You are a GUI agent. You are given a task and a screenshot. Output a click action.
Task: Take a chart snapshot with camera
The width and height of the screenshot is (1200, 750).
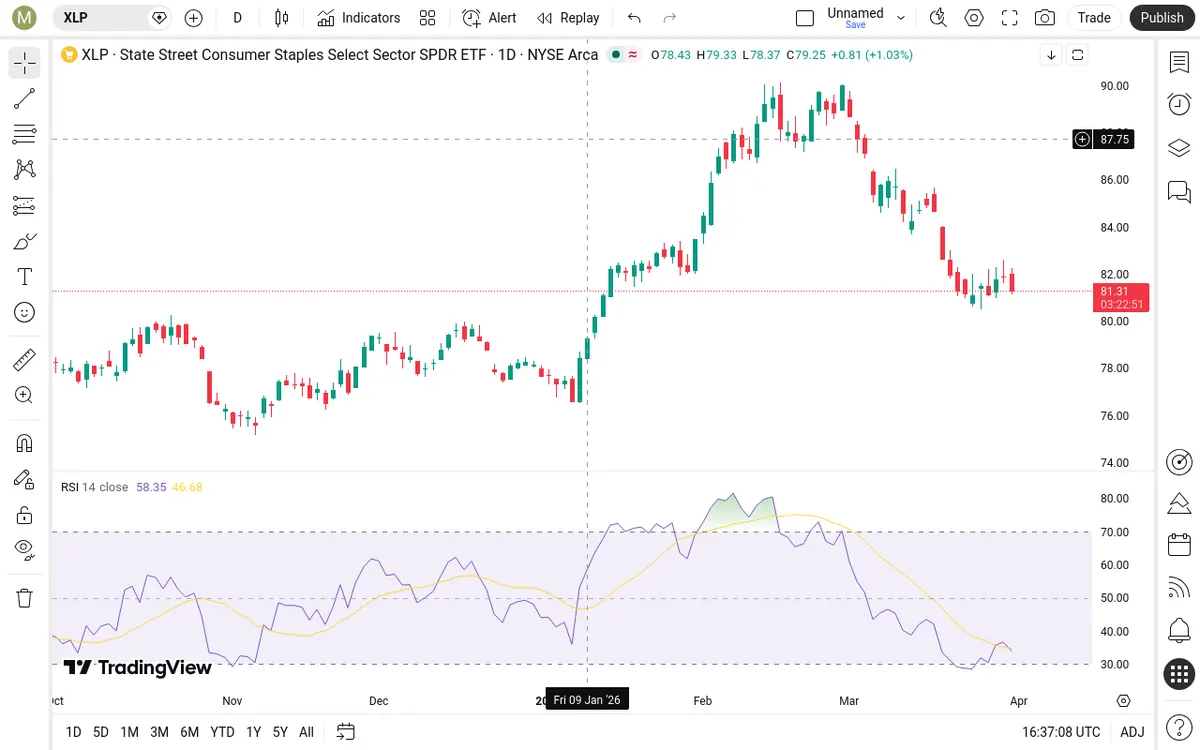click(1045, 17)
